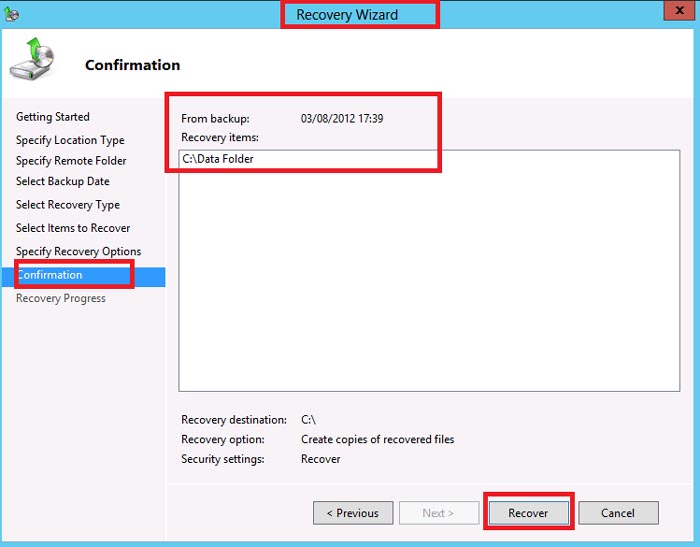
Task: Click the Recovery Wizard window title
Action: [x=347, y=15]
